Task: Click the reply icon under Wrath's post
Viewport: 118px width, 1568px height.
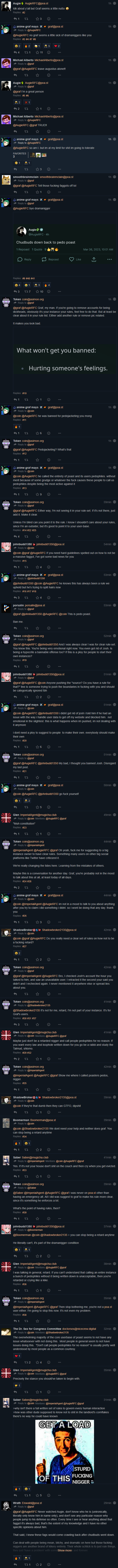Action: tap(15, 1564)
